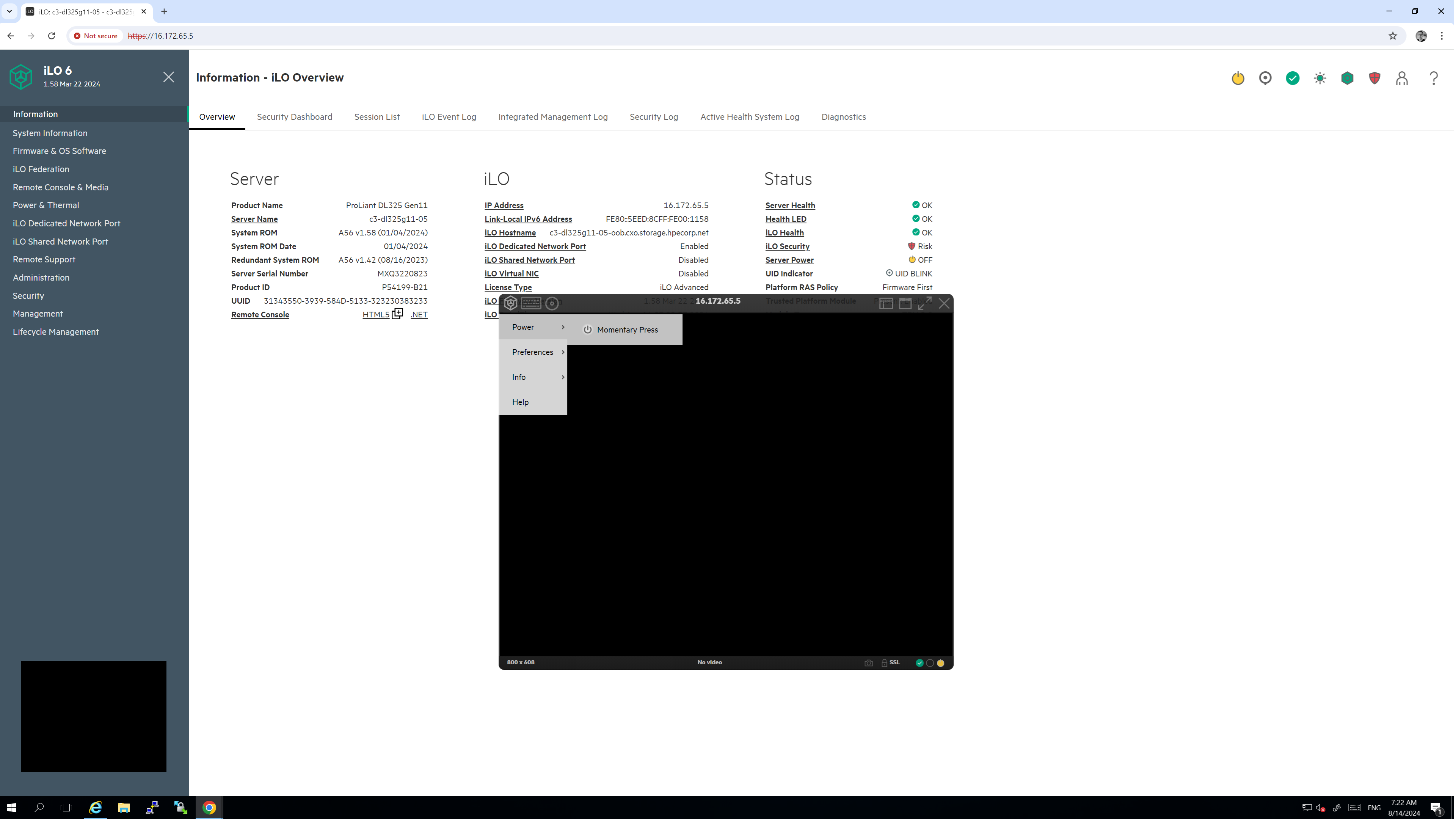Open Administration in the sidebar

[41, 278]
